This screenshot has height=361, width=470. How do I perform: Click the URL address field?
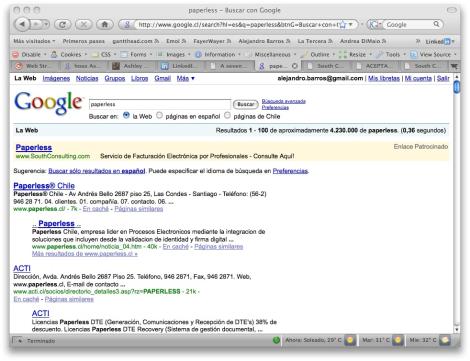tap(238, 25)
